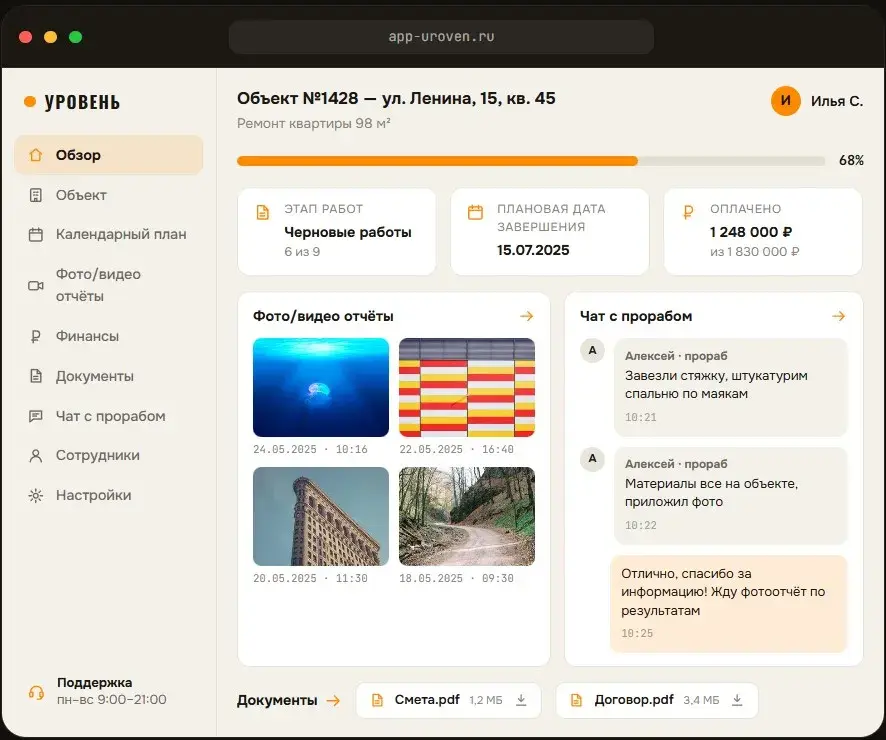
Task: Download the Договор.pdf file via its icon
Action: [737, 700]
